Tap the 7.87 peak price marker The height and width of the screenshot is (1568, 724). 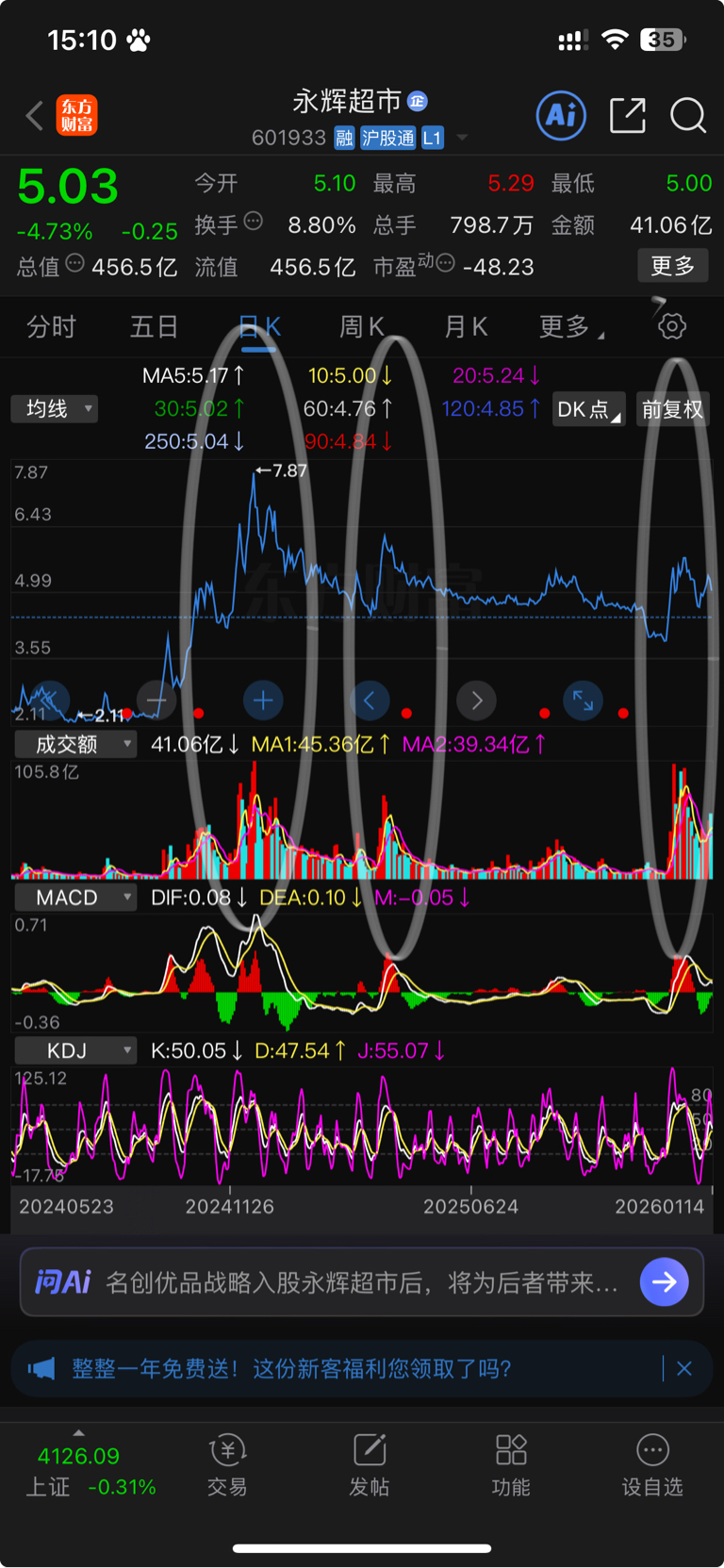click(282, 470)
